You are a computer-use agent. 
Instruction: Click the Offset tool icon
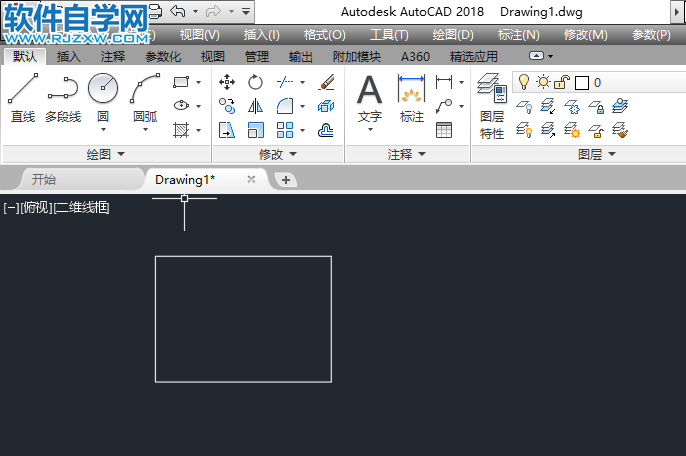click(326, 130)
